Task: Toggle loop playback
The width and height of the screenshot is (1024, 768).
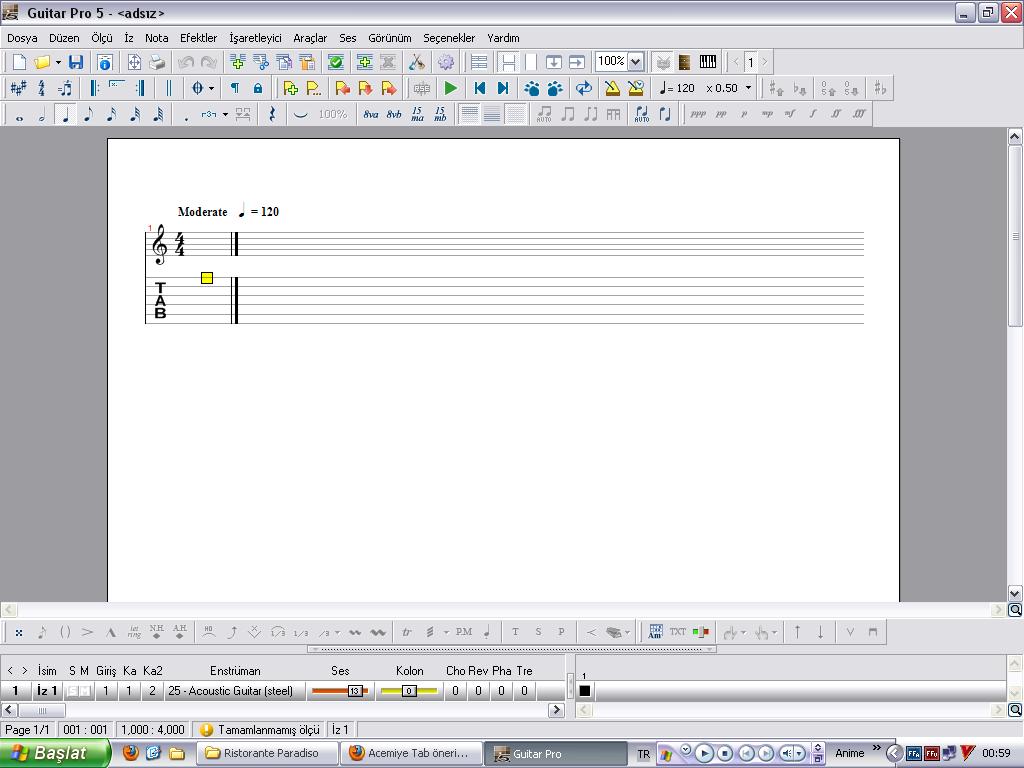Action: (x=584, y=88)
